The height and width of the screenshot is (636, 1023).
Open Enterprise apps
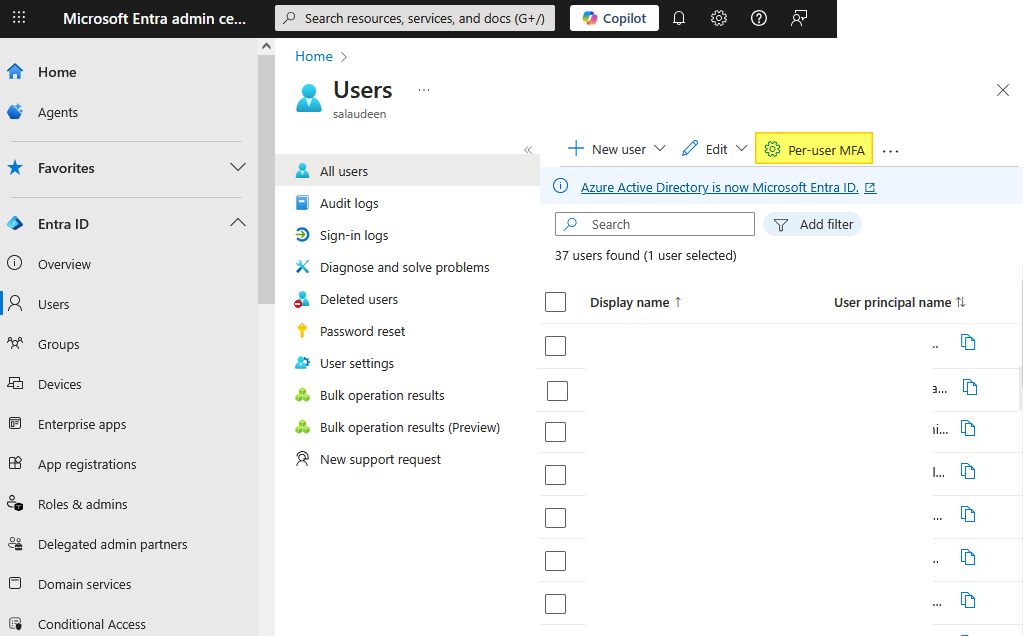82,425
